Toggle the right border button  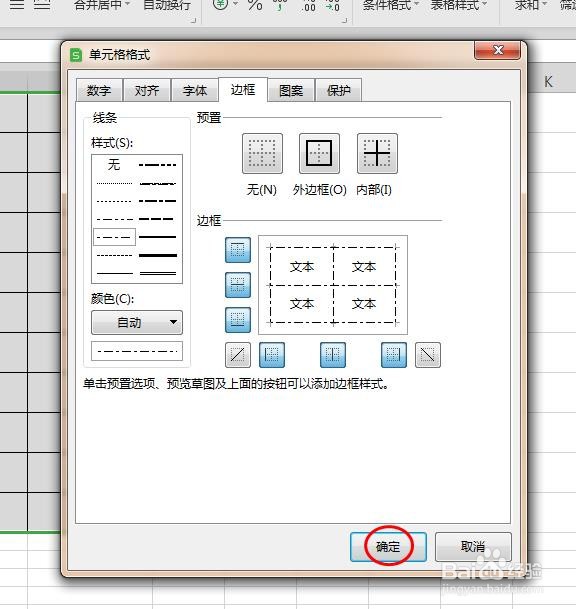click(394, 355)
